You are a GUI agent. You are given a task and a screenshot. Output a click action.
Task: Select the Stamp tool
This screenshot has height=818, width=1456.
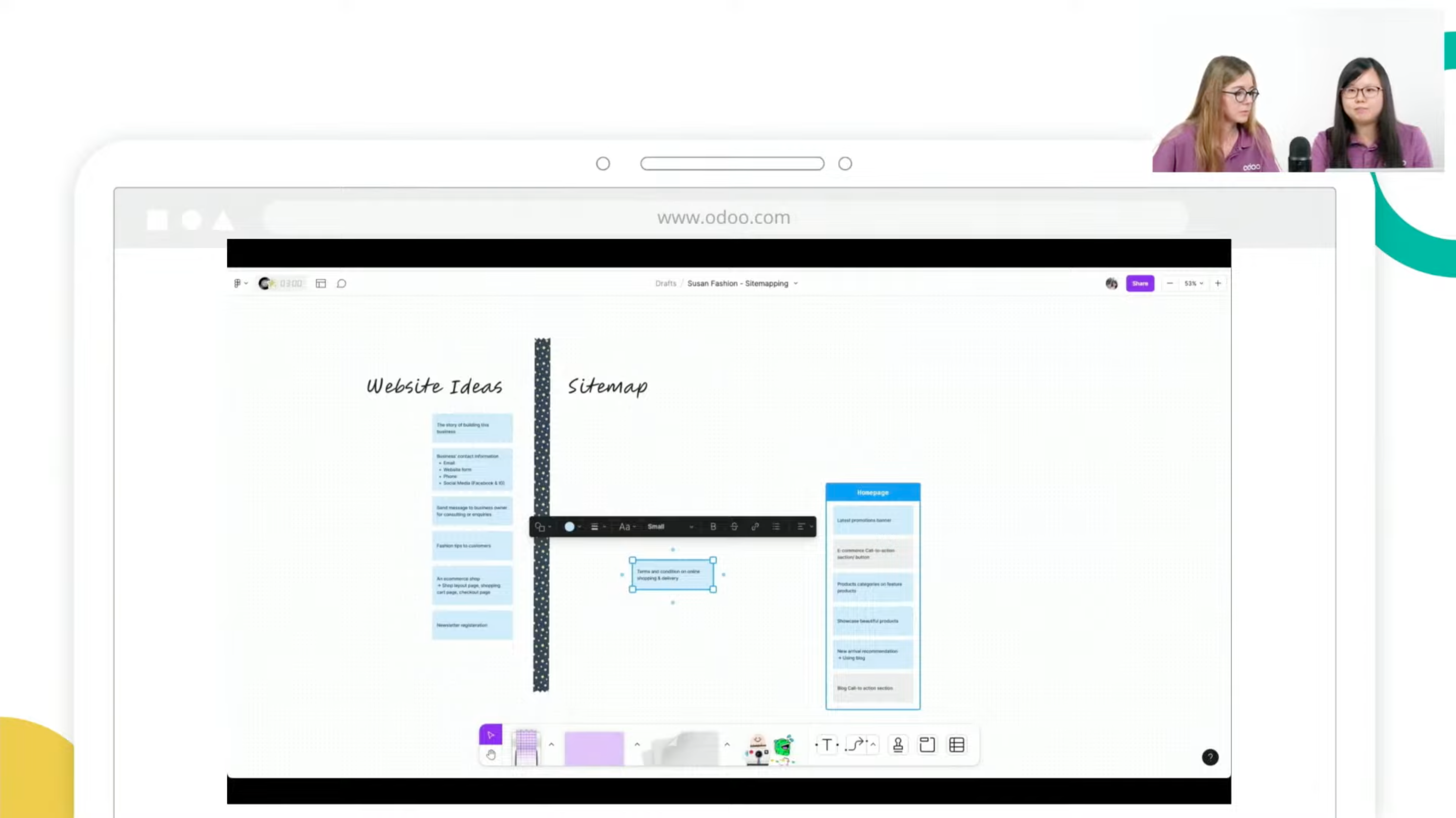[898, 745]
